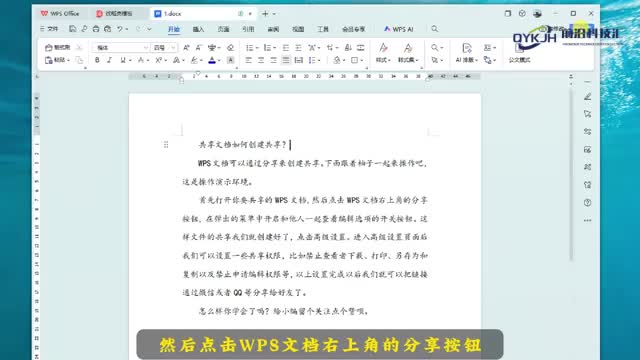The width and height of the screenshot is (640, 360).
Task: Switch to References tab
Action: click(x=248, y=29)
